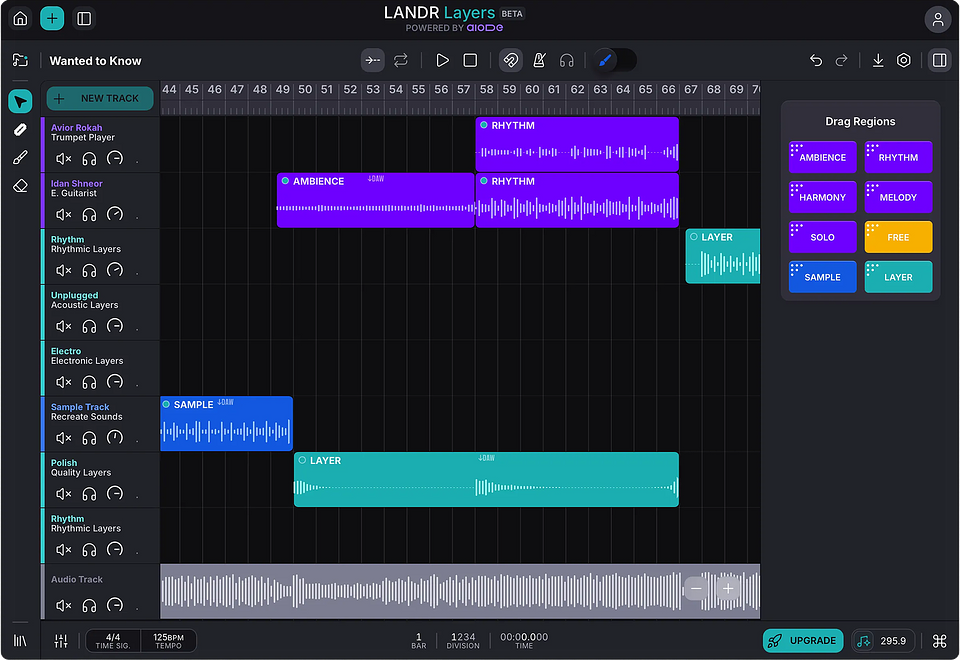Select the eraser tool in left sidebar
Screen dimensions: 960x660
pyautogui.click(x=20, y=186)
